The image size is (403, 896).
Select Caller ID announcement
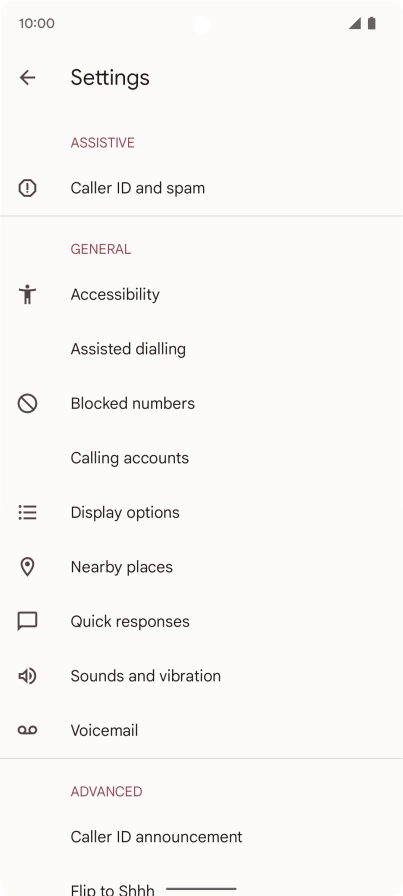point(201,837)
